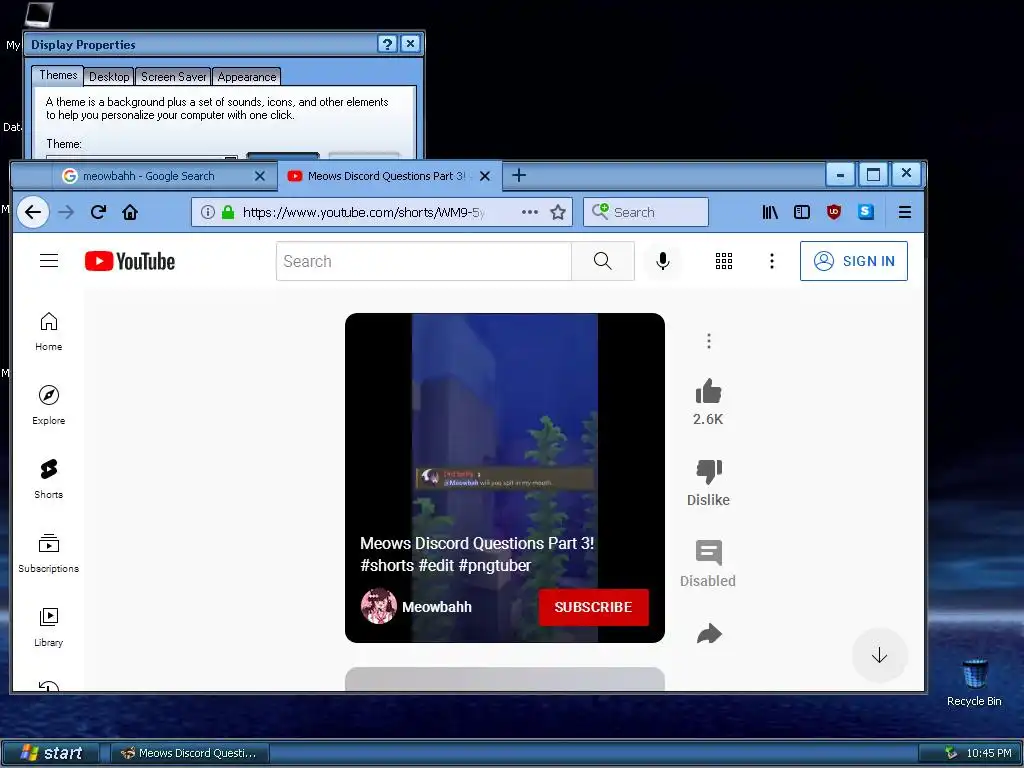The image size is (1024, 768).
Task: Open YouTube guide hamburger menu
Action: pyautogui.click(x=49, y=261)
